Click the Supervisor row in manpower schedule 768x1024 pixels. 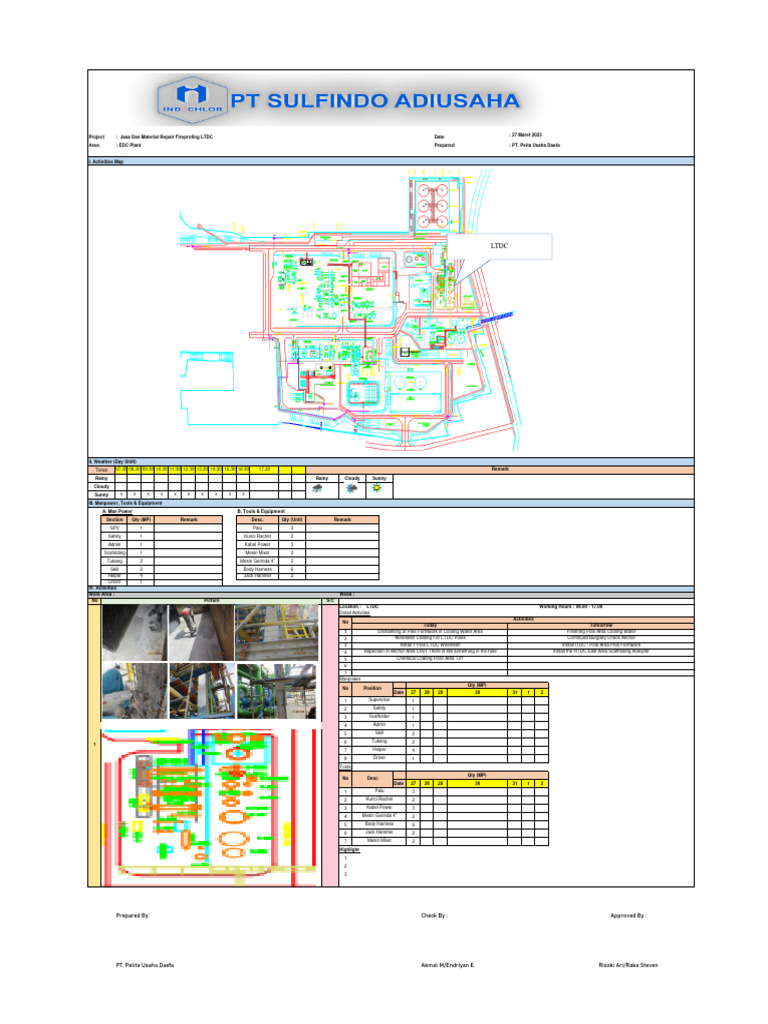[x=444, y=699]
